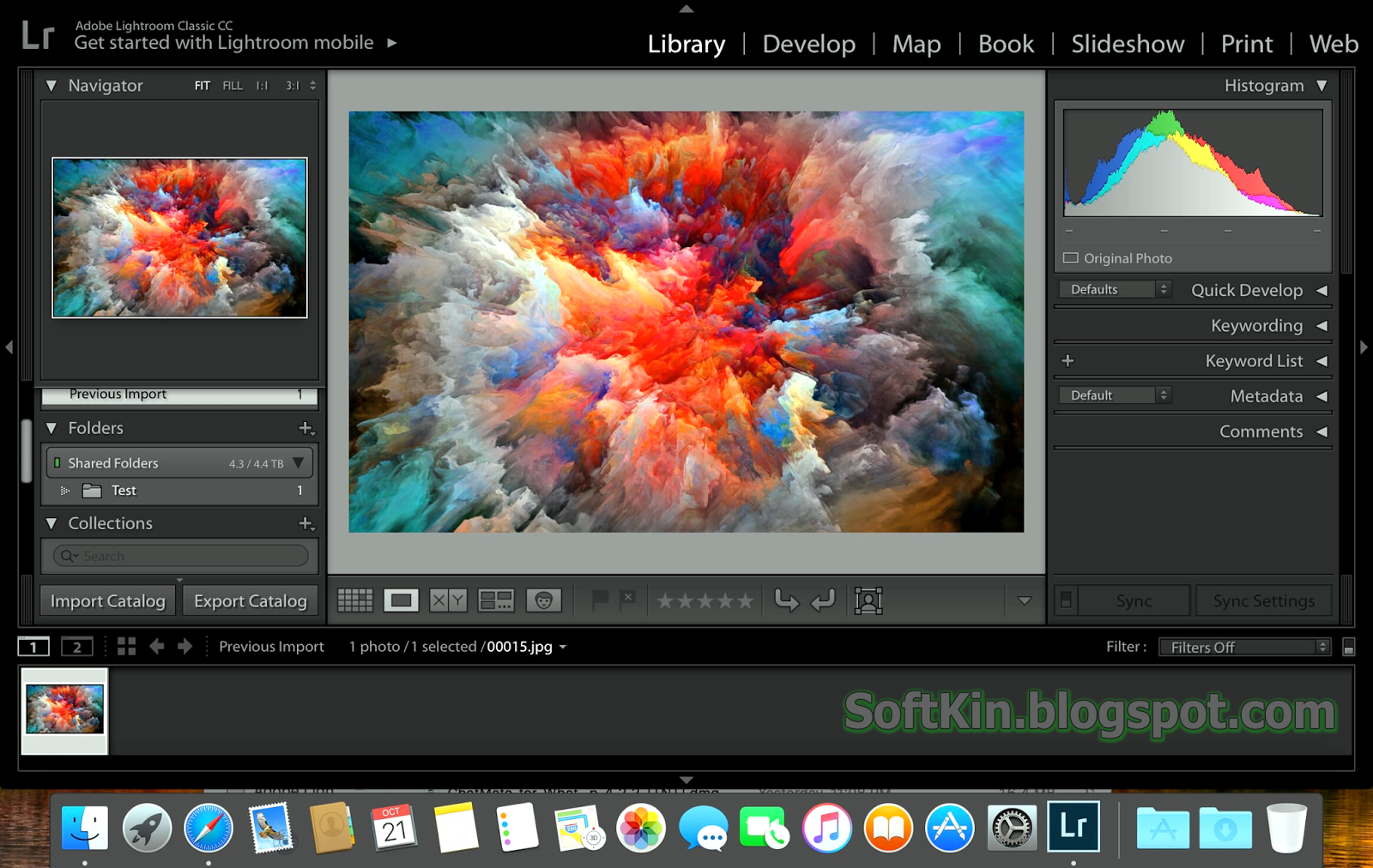Open the Filters Off dropdown
Screen dimensions: 1373x868
click(x=1244, y=648)
